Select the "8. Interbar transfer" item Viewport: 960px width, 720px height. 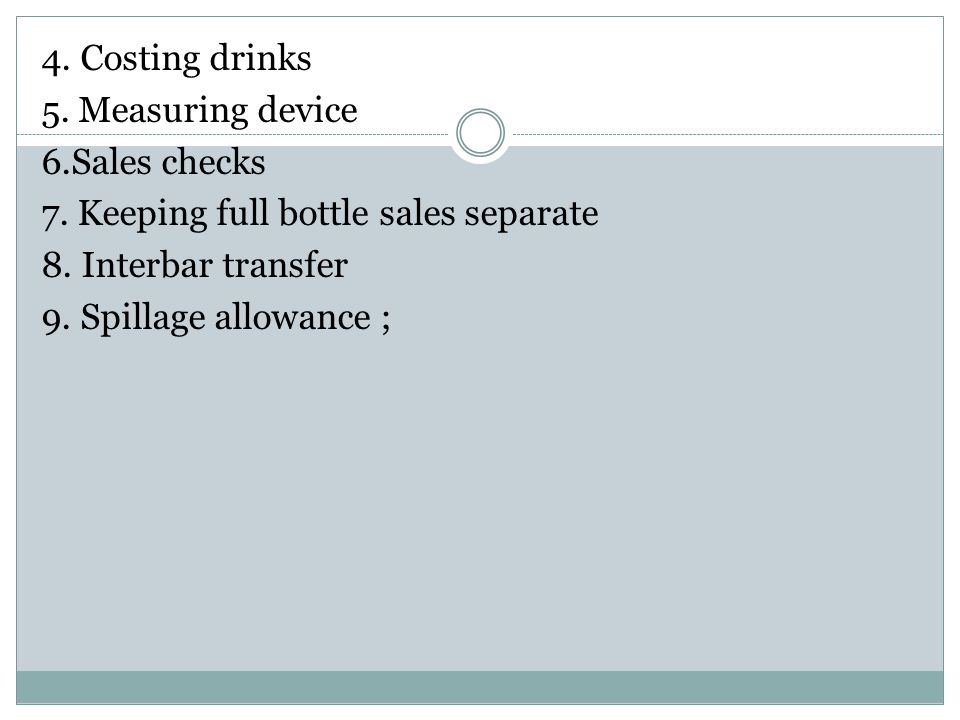coord(195,266)
